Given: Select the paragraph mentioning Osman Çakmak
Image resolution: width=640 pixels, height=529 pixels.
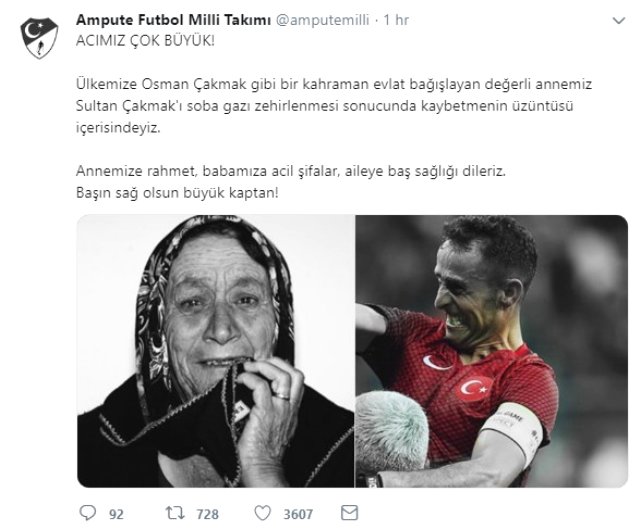Looking at the screenshot, I should [x=334, y=106].
